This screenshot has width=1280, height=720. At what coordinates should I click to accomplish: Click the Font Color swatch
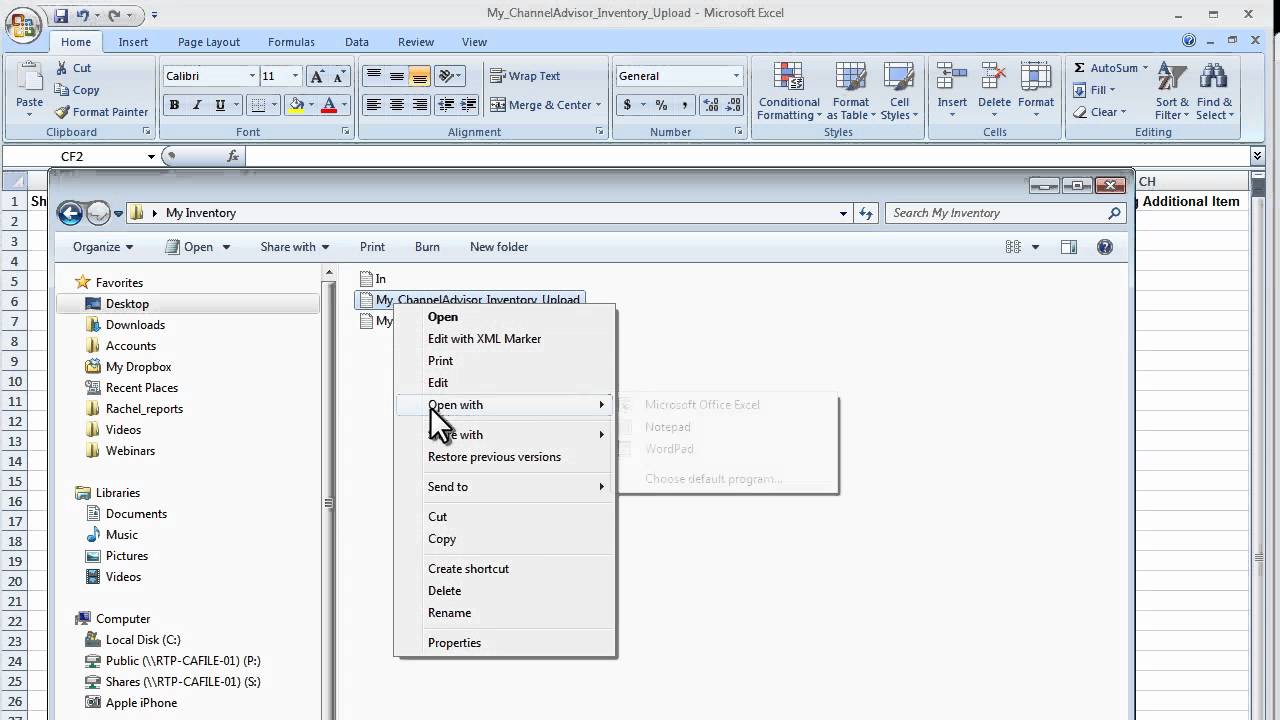tap(328, 105)
